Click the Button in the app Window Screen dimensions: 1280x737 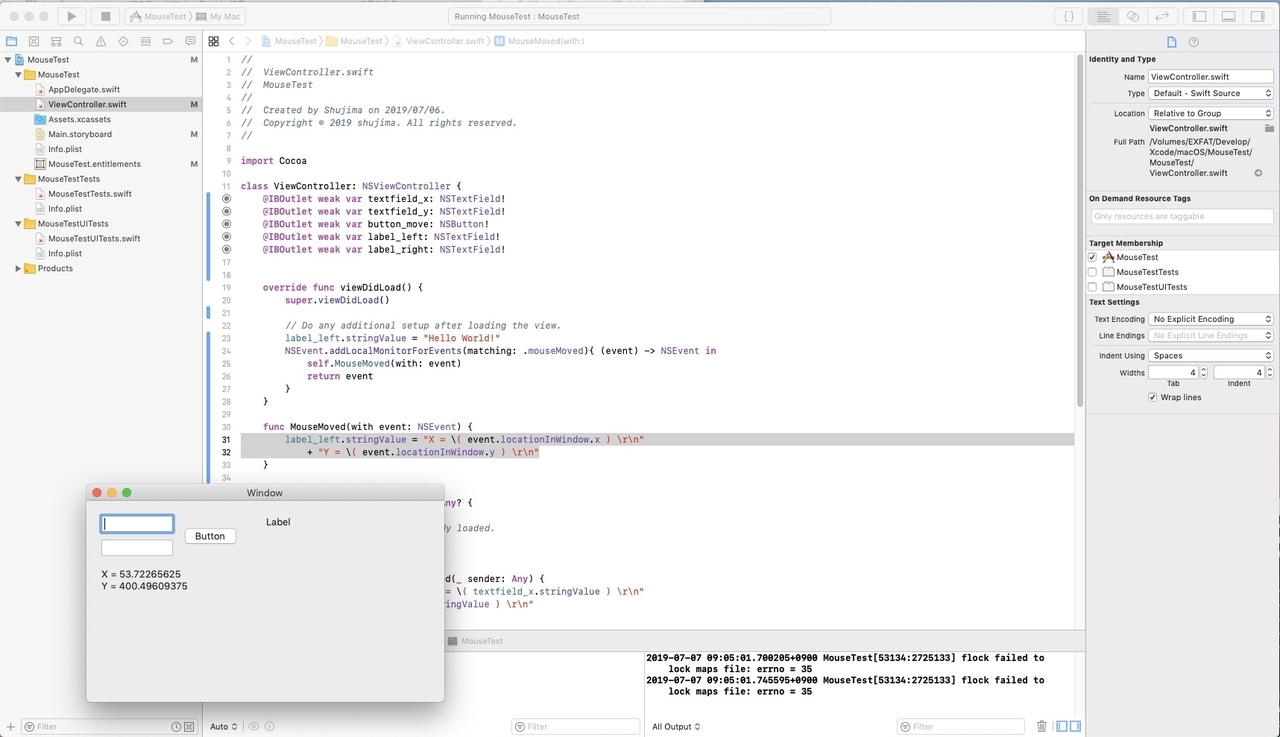point(210,536)
